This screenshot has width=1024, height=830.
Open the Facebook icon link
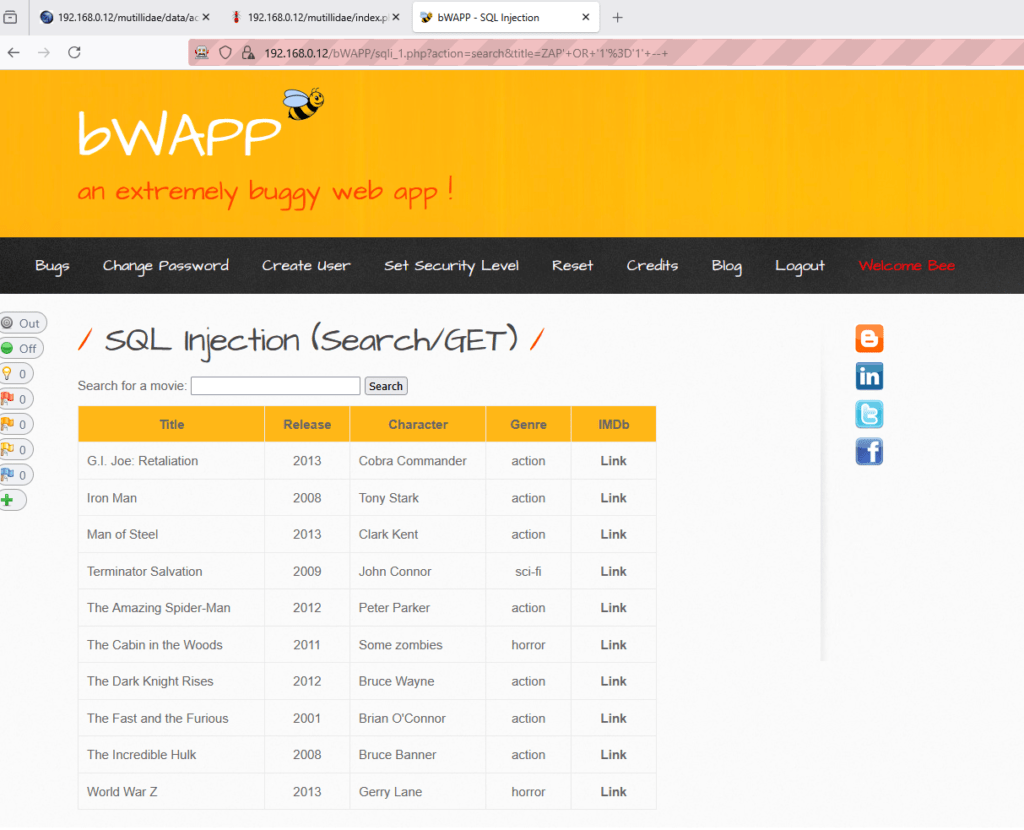(869, 452)
